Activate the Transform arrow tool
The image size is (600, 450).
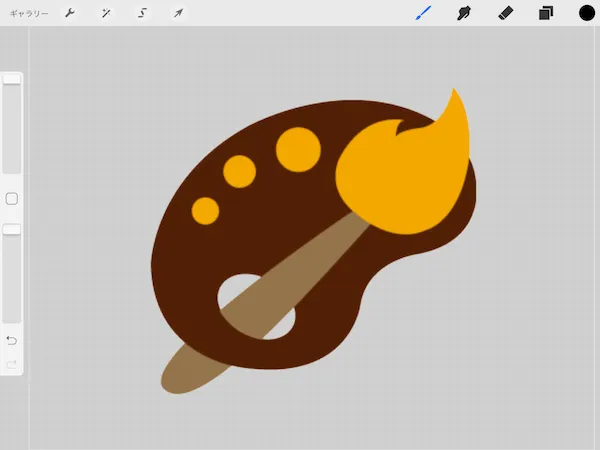pyautogui.click(x=178, y=13)
